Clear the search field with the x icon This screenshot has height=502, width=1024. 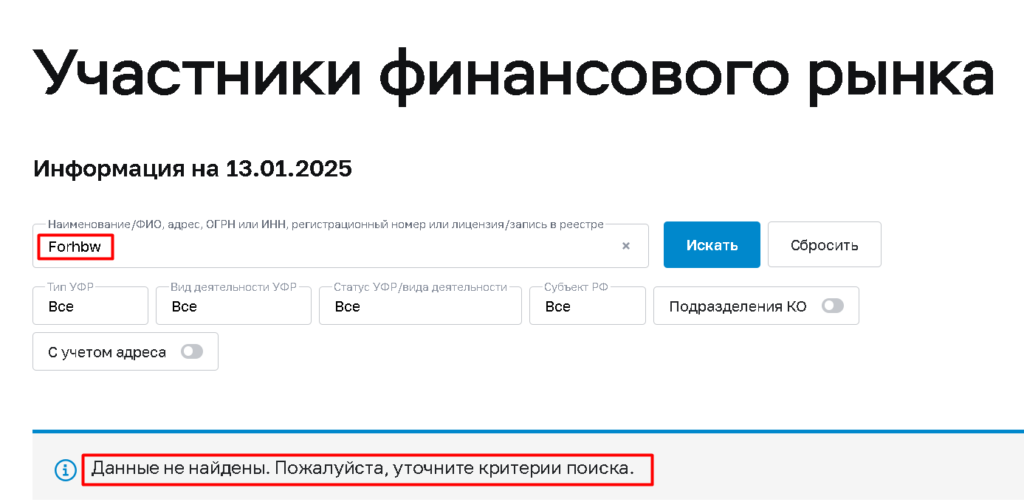click(x=626, y=246)
